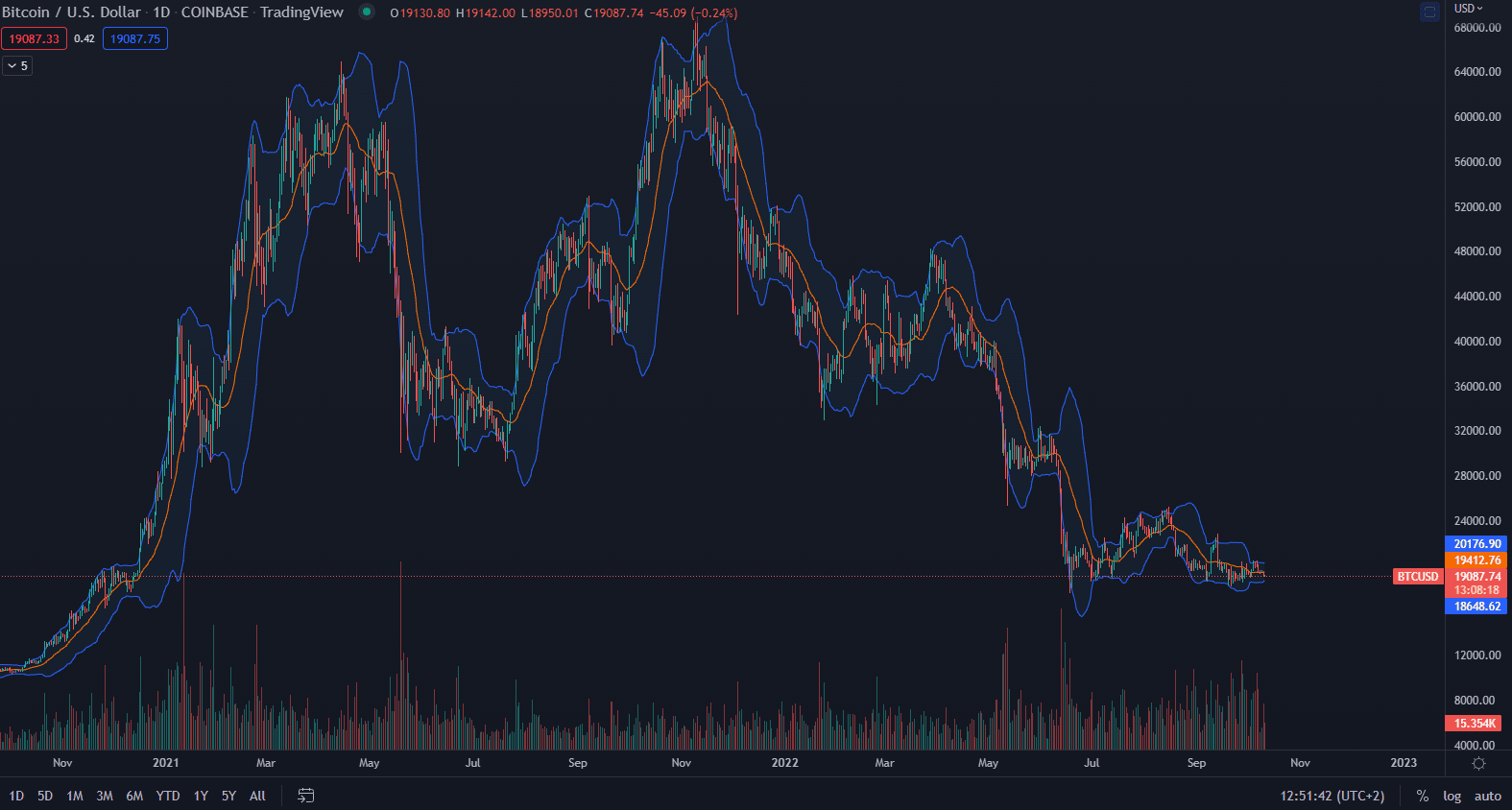
Task: Collapse the indicators legend showing 5
Action: 17,66
